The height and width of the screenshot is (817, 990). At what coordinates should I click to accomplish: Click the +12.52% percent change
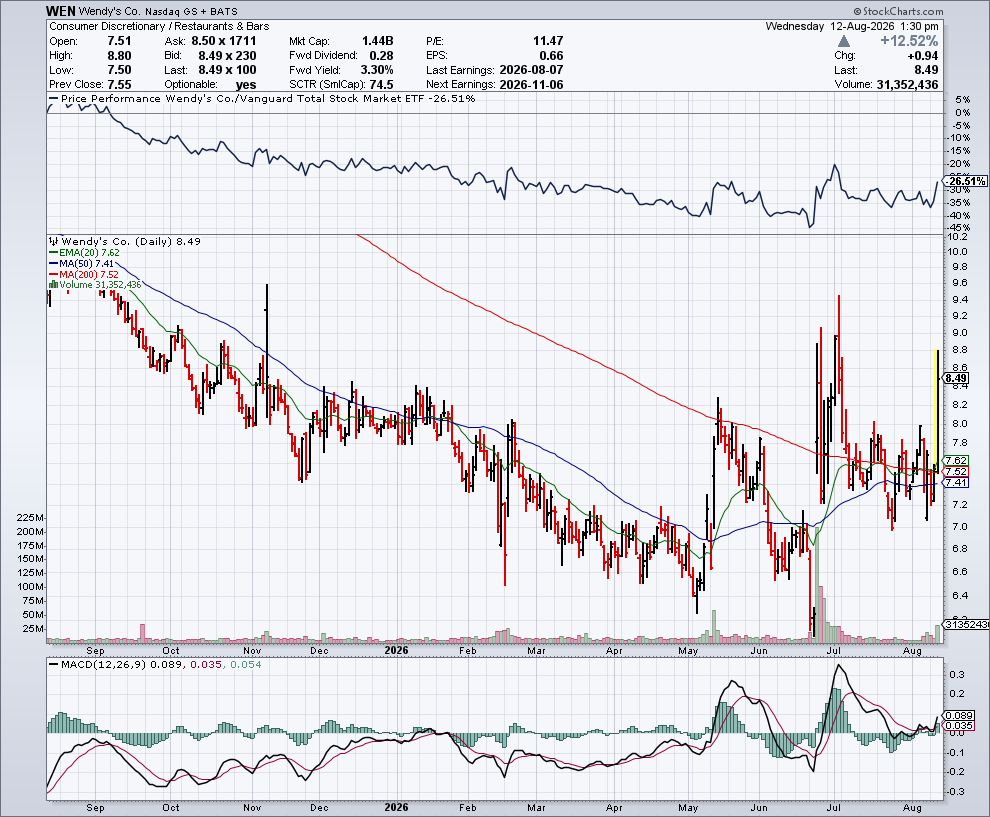point(909,41)
